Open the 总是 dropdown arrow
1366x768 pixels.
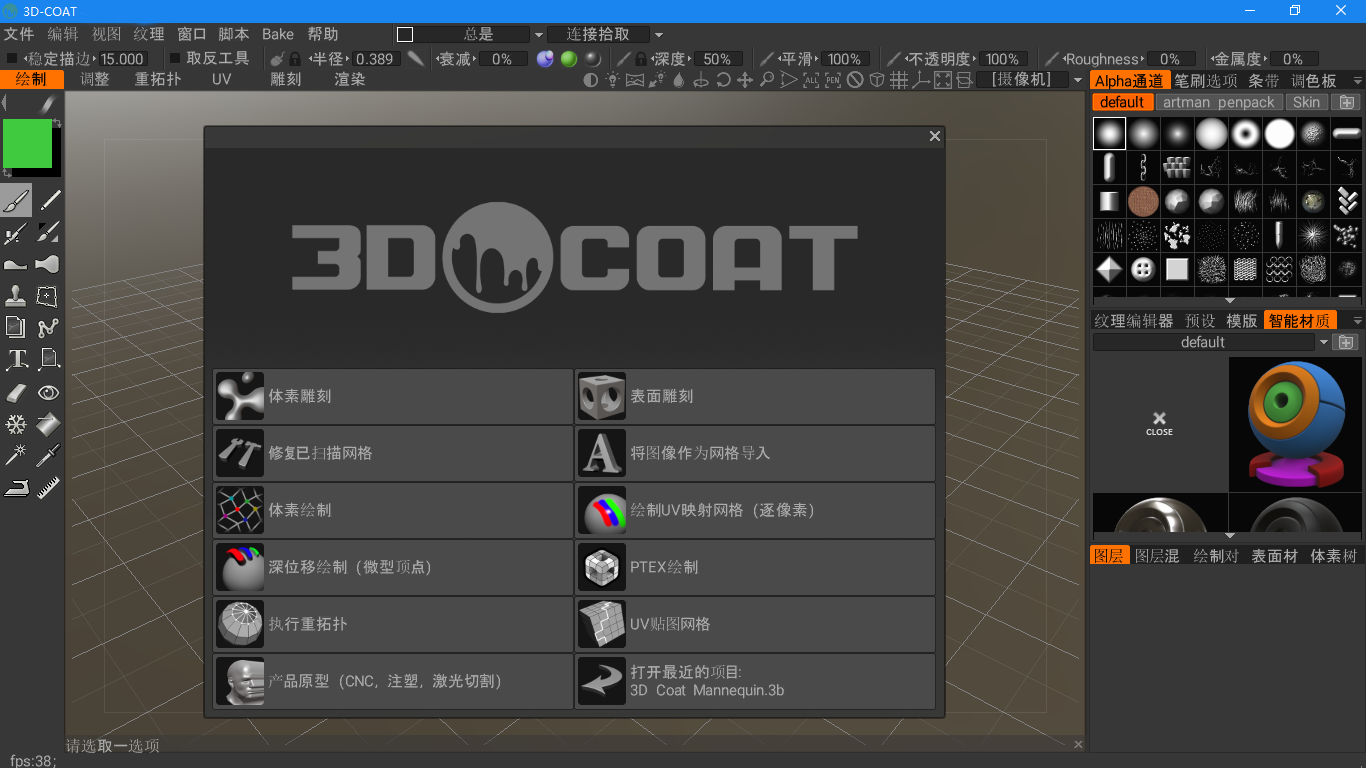539,35
